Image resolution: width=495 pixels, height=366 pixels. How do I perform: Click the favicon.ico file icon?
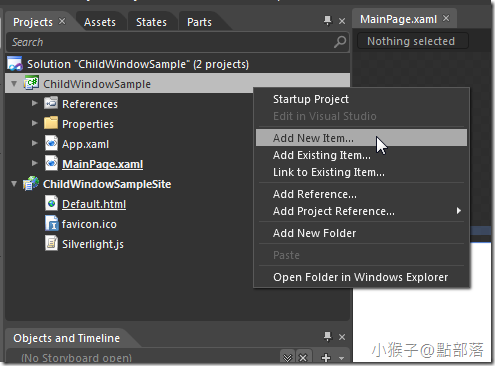coord(52,223)
